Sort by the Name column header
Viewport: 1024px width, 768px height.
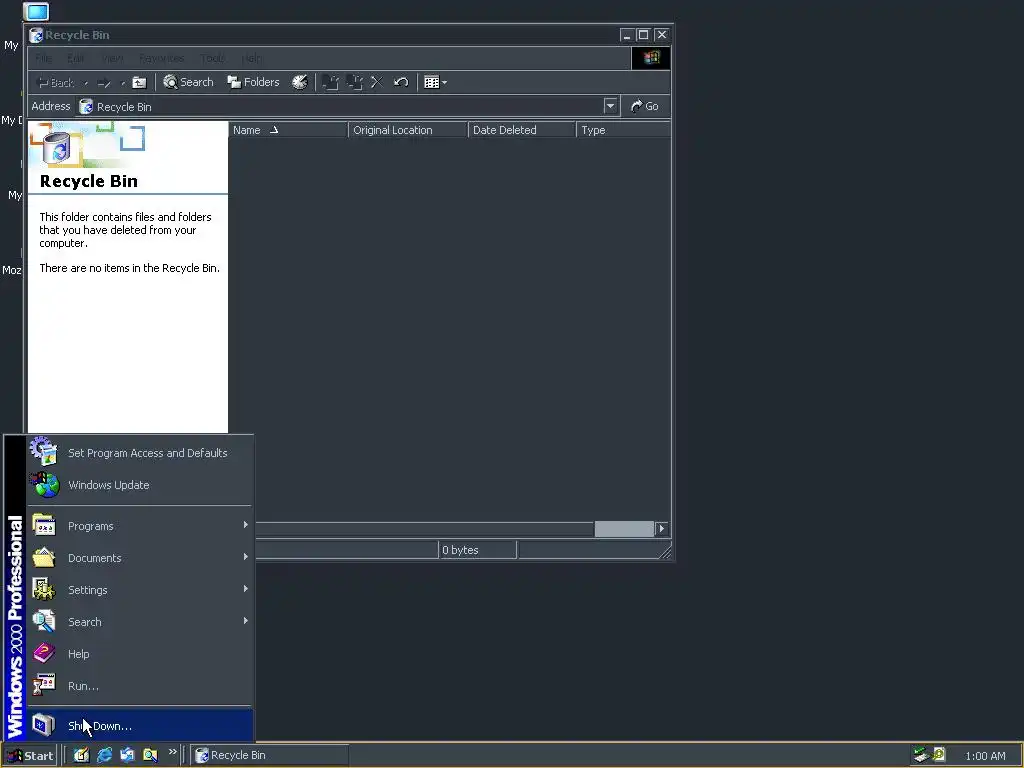(288, 130)
